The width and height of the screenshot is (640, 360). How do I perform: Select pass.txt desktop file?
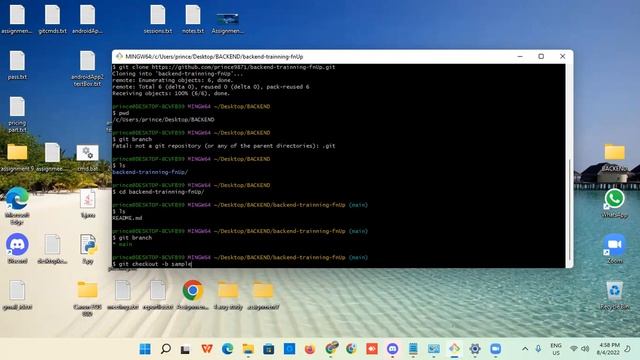pyautogui.click(x=17, y=65)
